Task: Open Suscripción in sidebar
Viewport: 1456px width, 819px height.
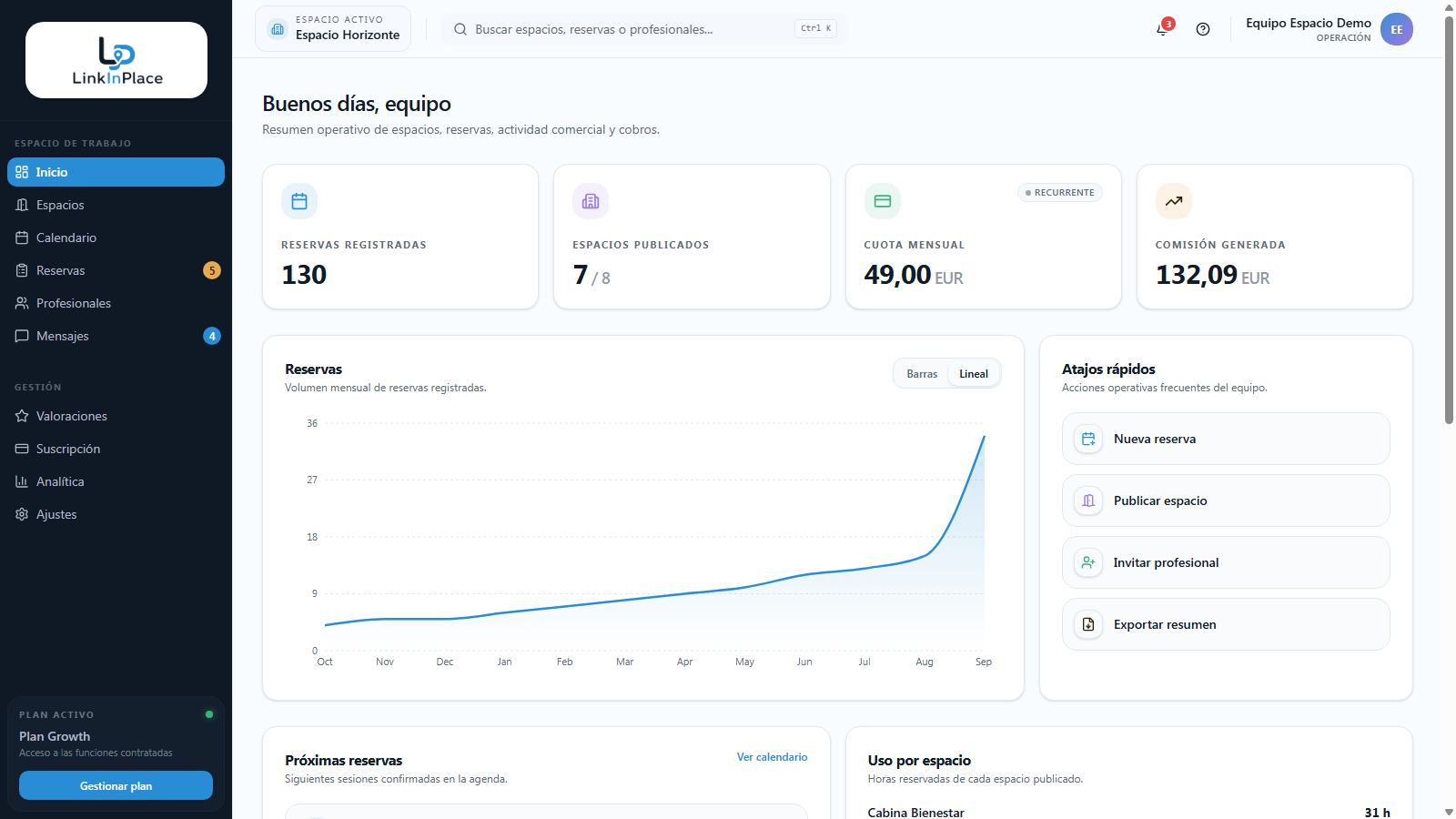Action: tap(116, 449)
